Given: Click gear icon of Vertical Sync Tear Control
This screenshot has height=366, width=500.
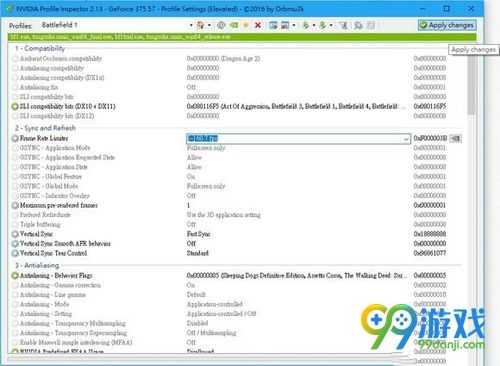Looking at the screenshot, I should pyautogui.click(x=15, y=253).
